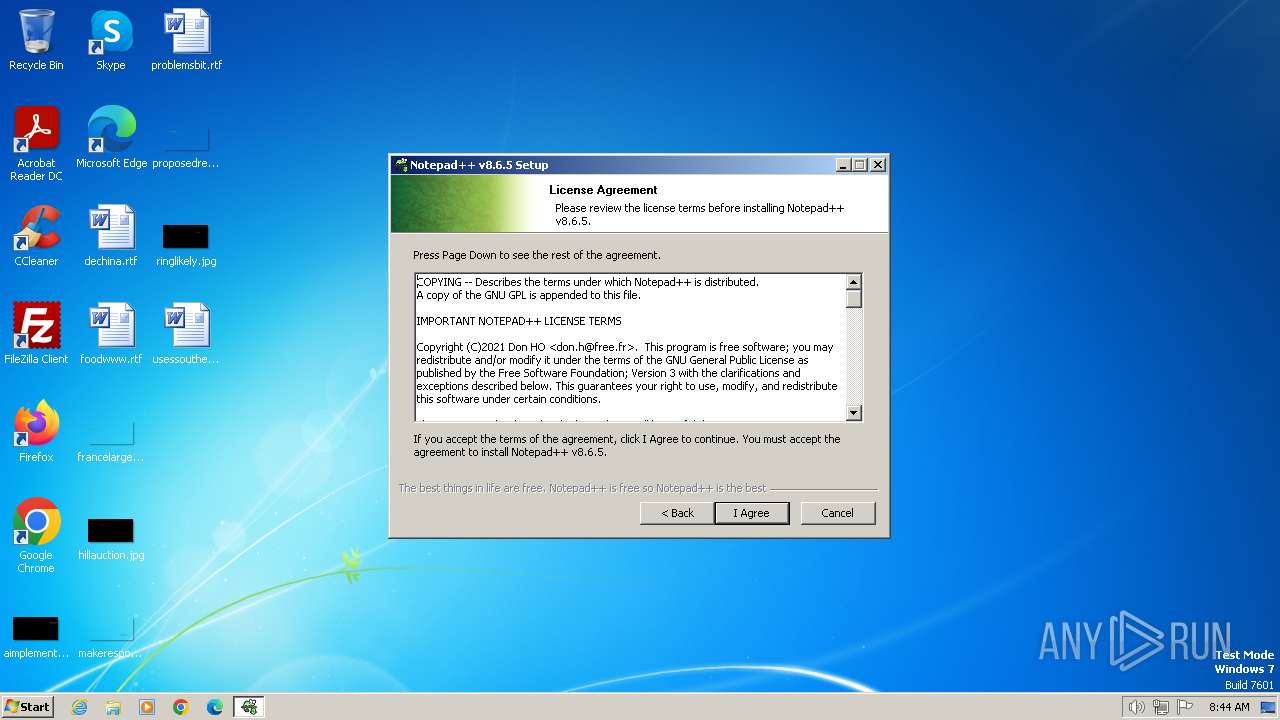This screenshot has width=1280, height=720.
Task: Select the Firefox desktop shortcut
Action: tap(36, 432)
